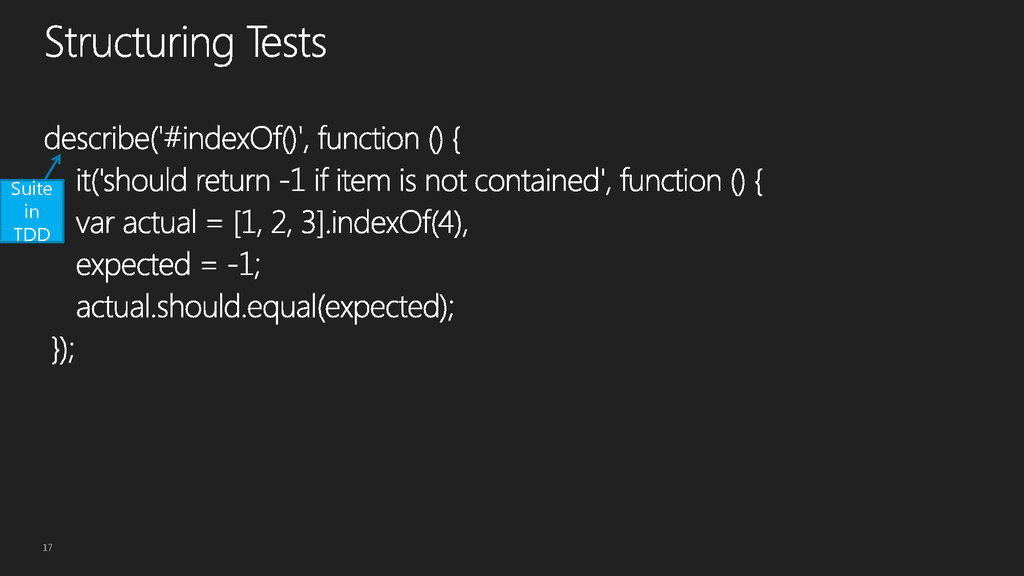This screenshot has width=1024, height=576.
Task: Click the word 'Structuring' in the title
Action: click(x=139, y=44)
